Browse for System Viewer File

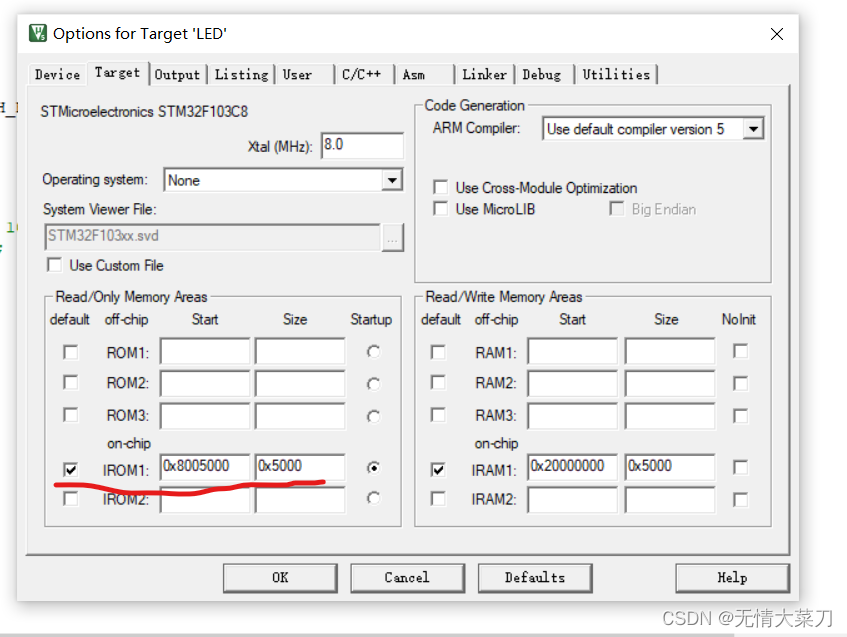tap(393, 238)
